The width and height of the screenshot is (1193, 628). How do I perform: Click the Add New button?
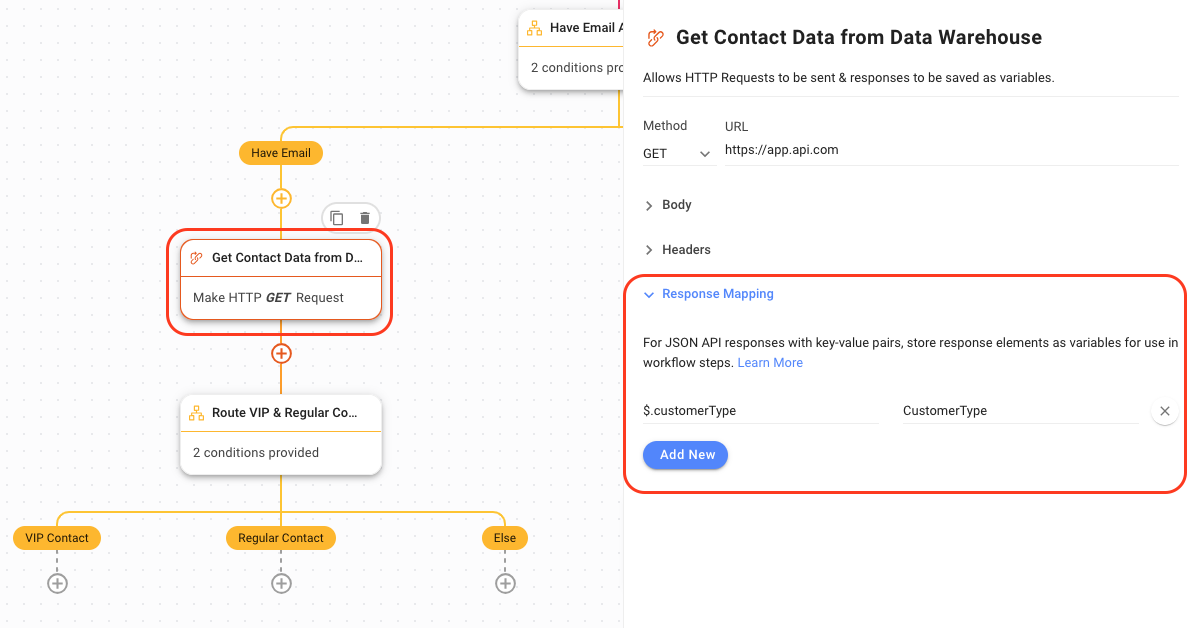686,455
